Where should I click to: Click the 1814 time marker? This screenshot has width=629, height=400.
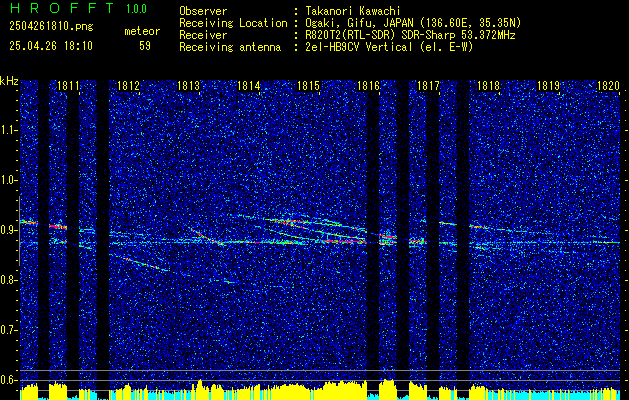[248, 86]
